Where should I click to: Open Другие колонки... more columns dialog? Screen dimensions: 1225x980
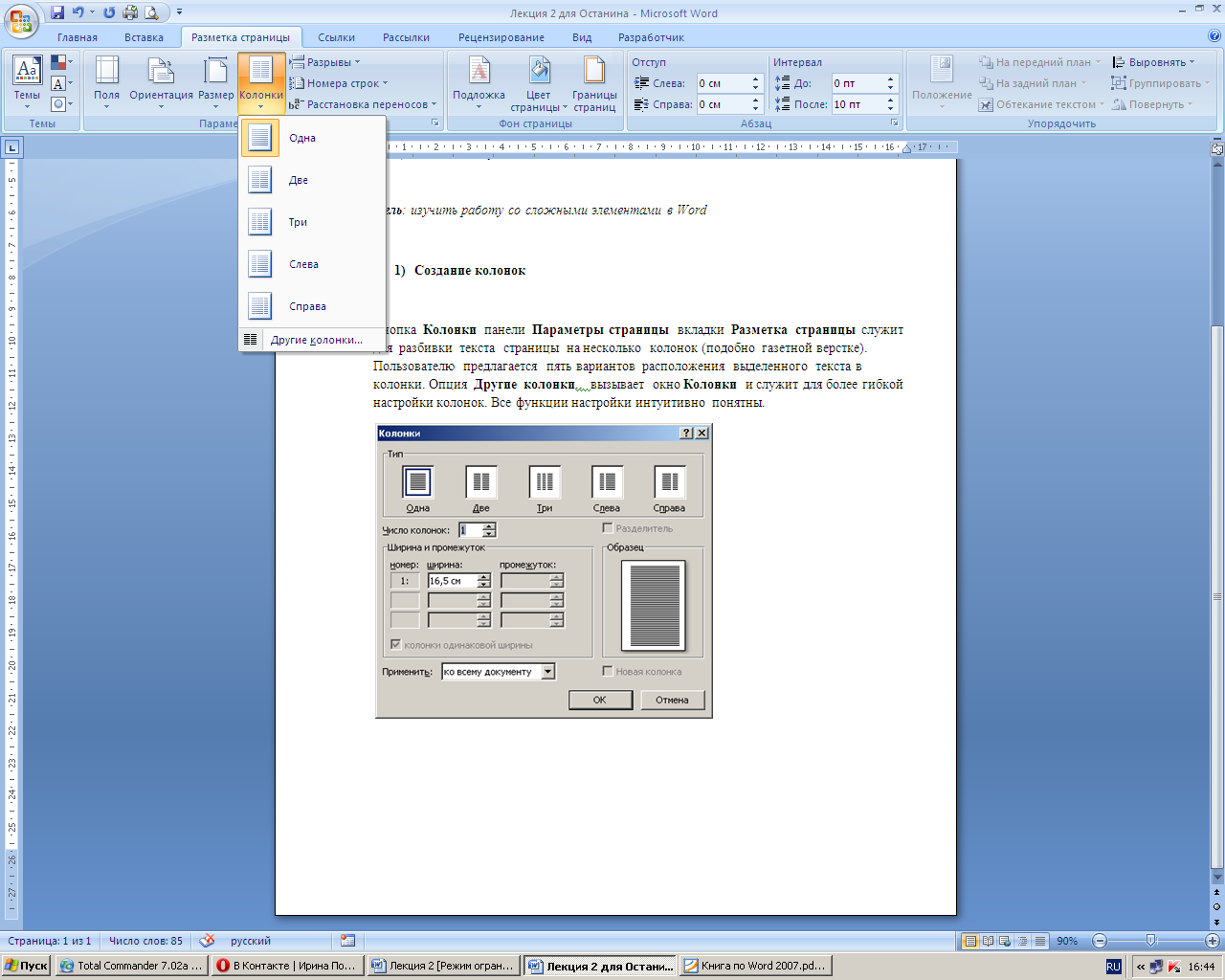pos(312,340)
